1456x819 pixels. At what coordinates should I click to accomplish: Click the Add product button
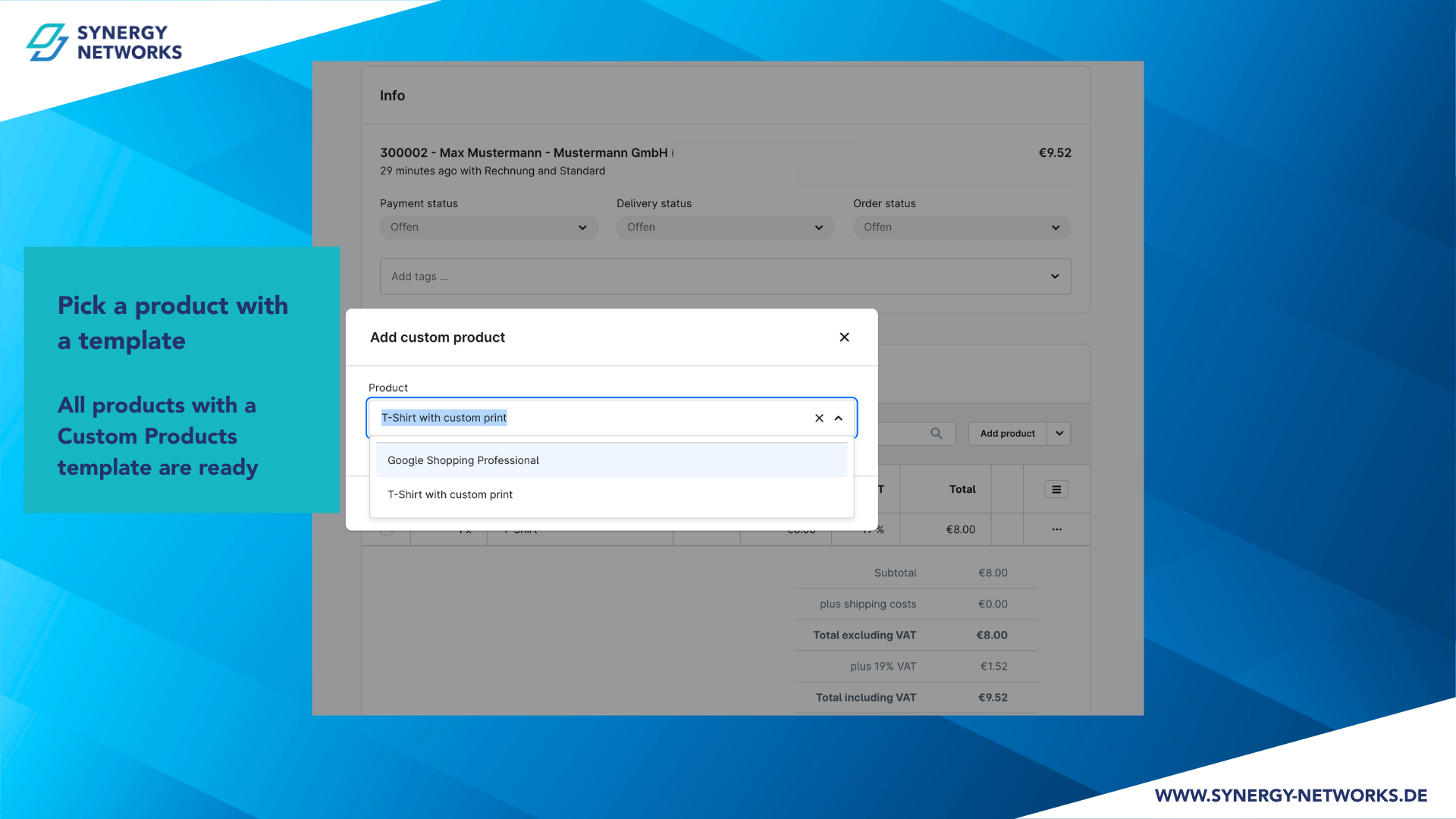1007,434
